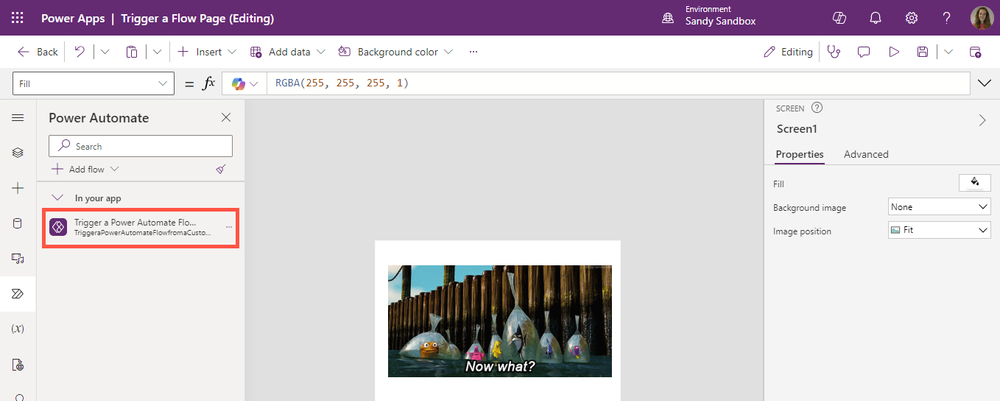Select the Now what? image on canvas
Screen dimensions: 1000x401
[499, 321]
